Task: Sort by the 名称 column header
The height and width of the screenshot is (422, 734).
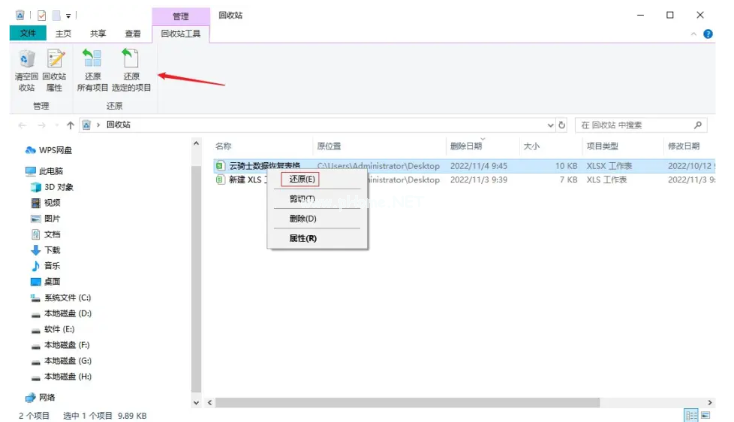Action: point(223,146)
